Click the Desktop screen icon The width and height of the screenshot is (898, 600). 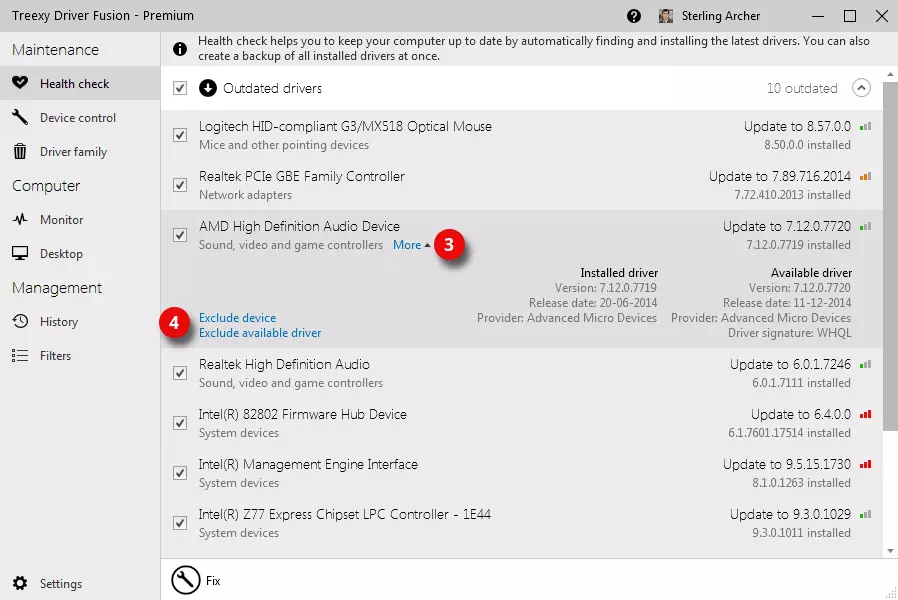(x=20, y=254)
